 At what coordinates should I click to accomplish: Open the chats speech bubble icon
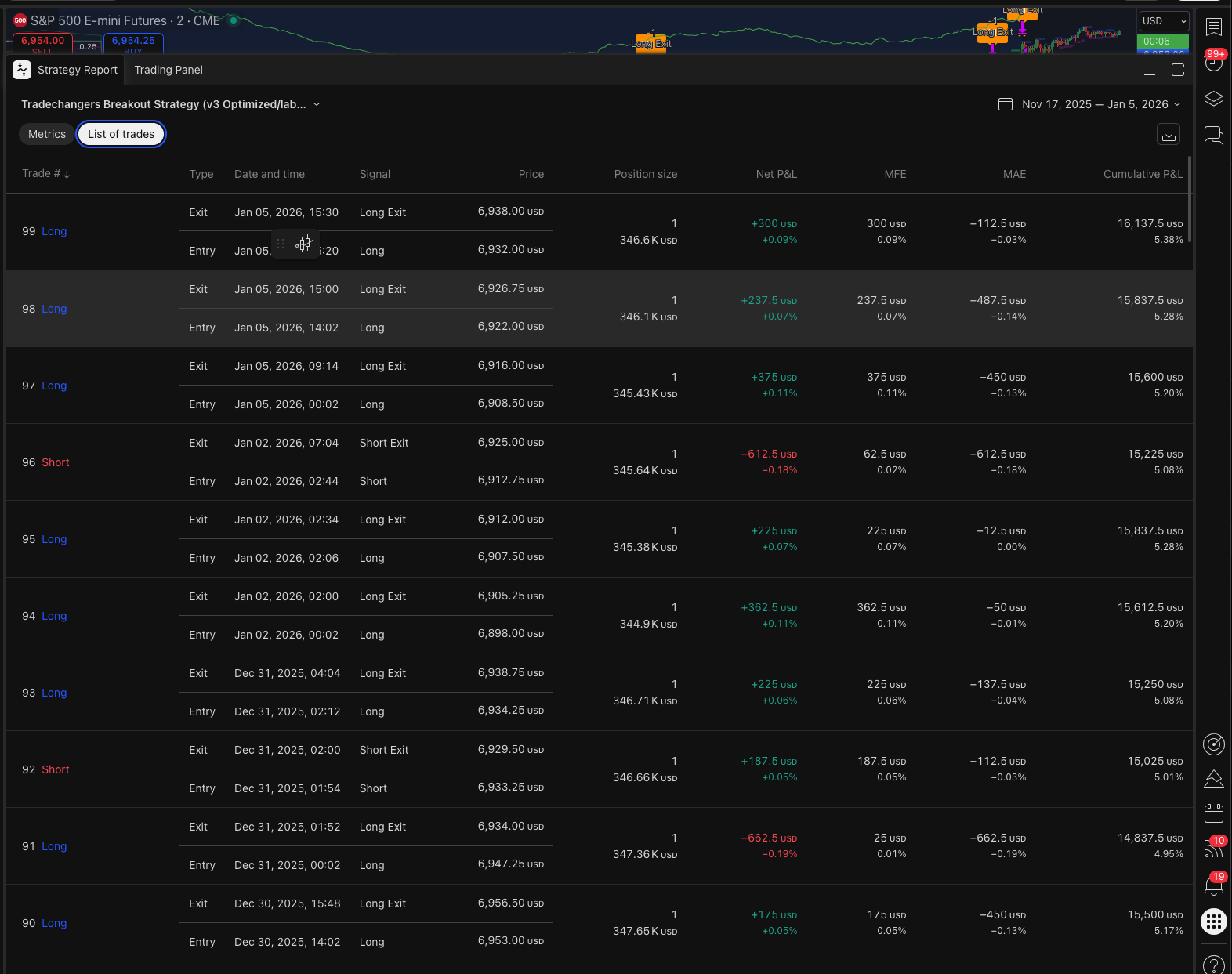coord(1213,136)
